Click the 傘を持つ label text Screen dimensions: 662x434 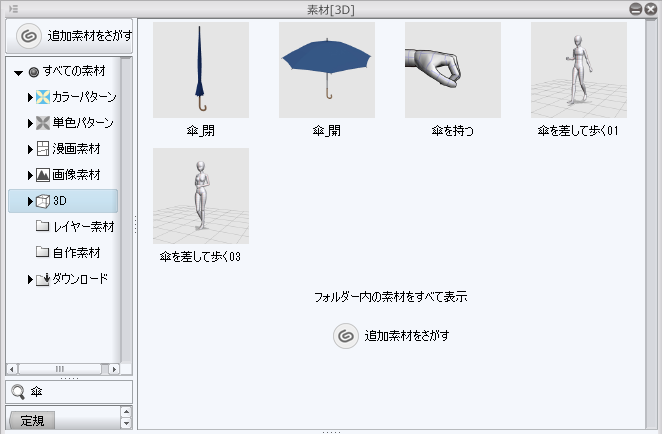[453, 131]
